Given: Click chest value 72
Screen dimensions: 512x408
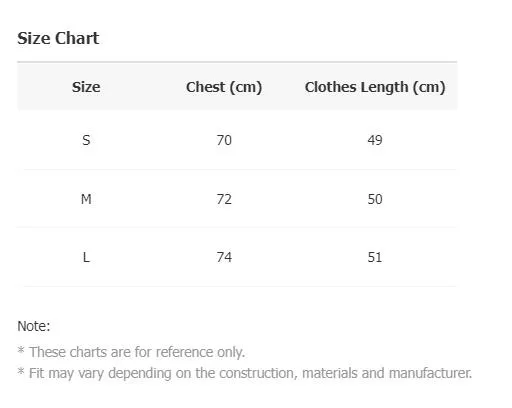Looking at the screenshot, I should coord(224,199).
